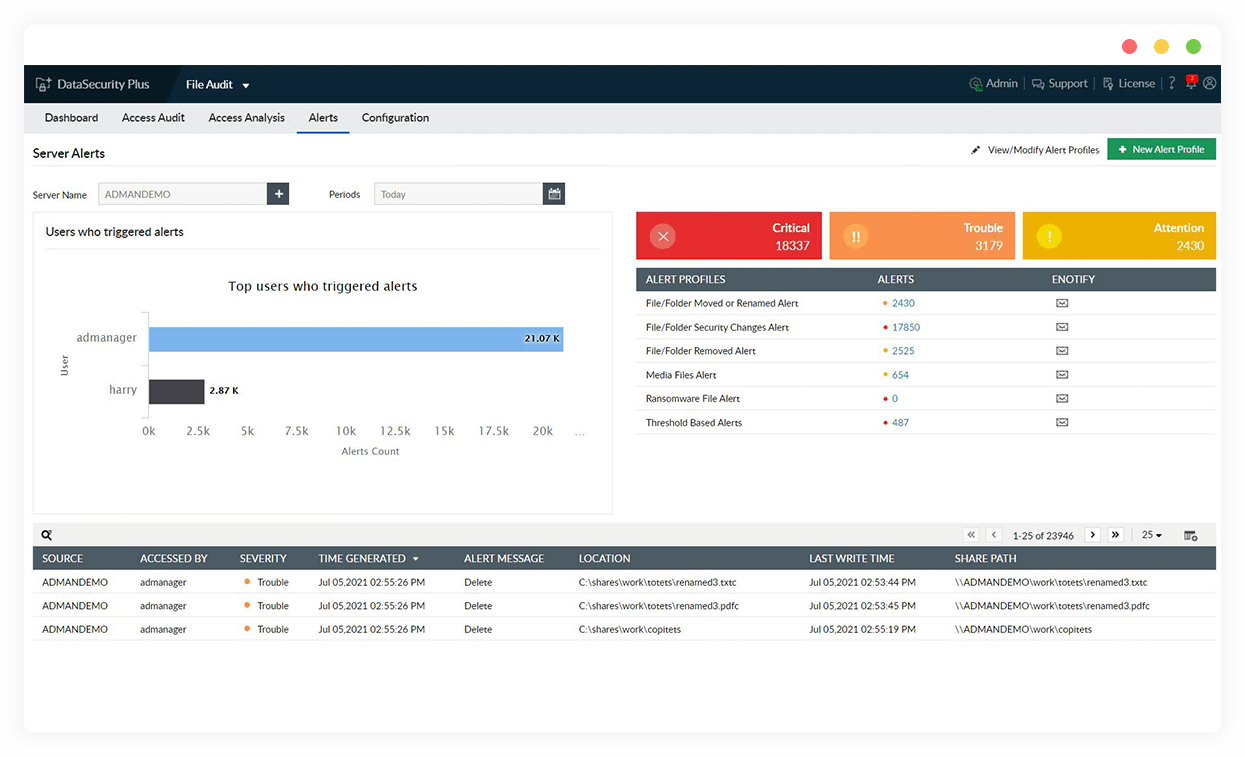The height and width of the screenshot is (757, 1245).
Task: Click the plus icon next to Server Name
Action: 278,194
